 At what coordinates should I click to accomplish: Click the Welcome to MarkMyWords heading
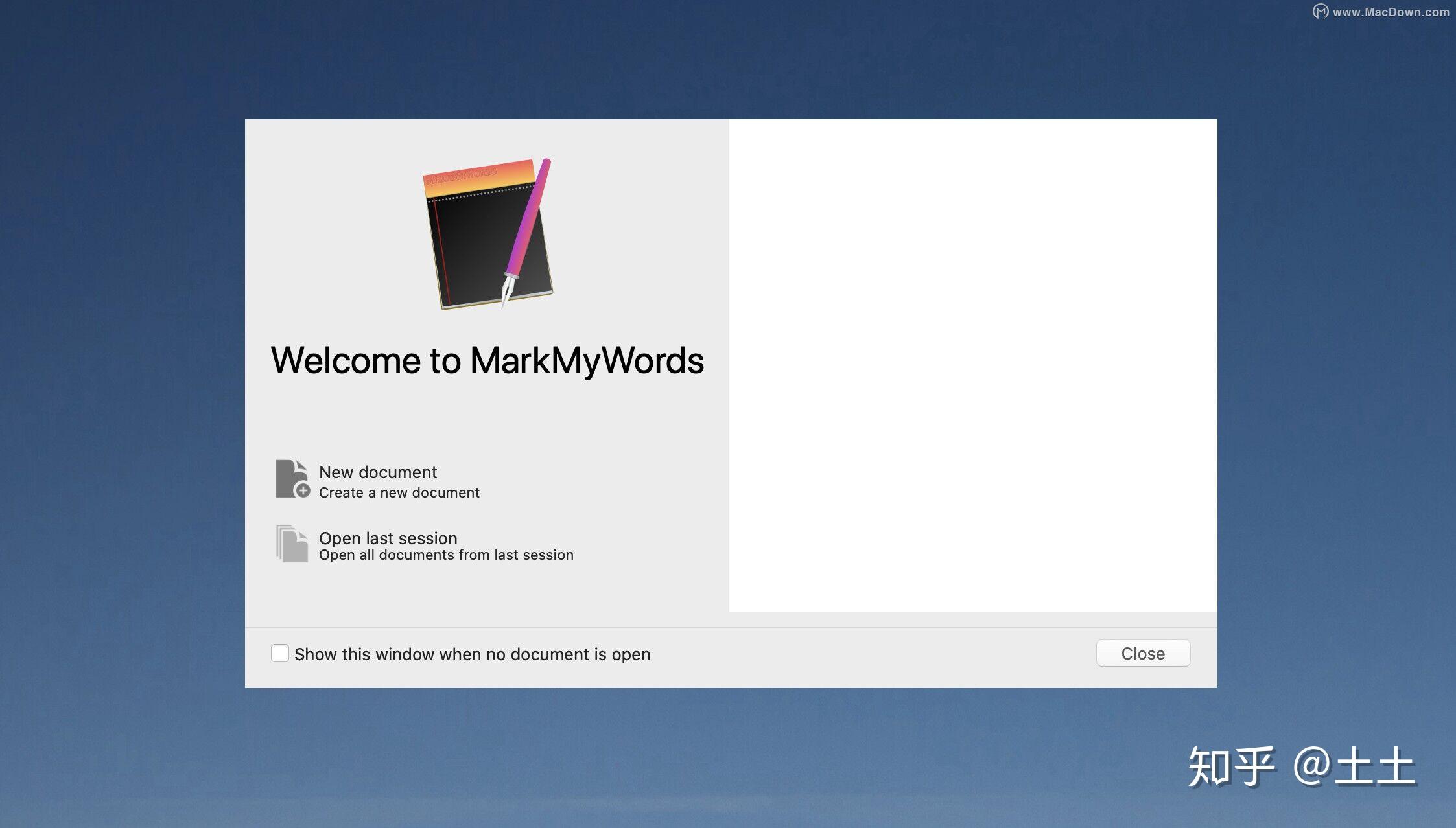tap(487, 361)
